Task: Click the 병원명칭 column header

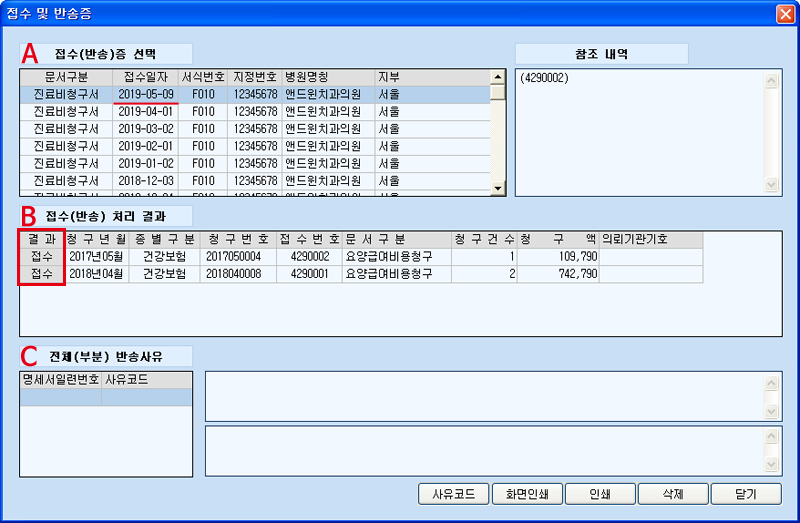Action: tap(307, 77)
